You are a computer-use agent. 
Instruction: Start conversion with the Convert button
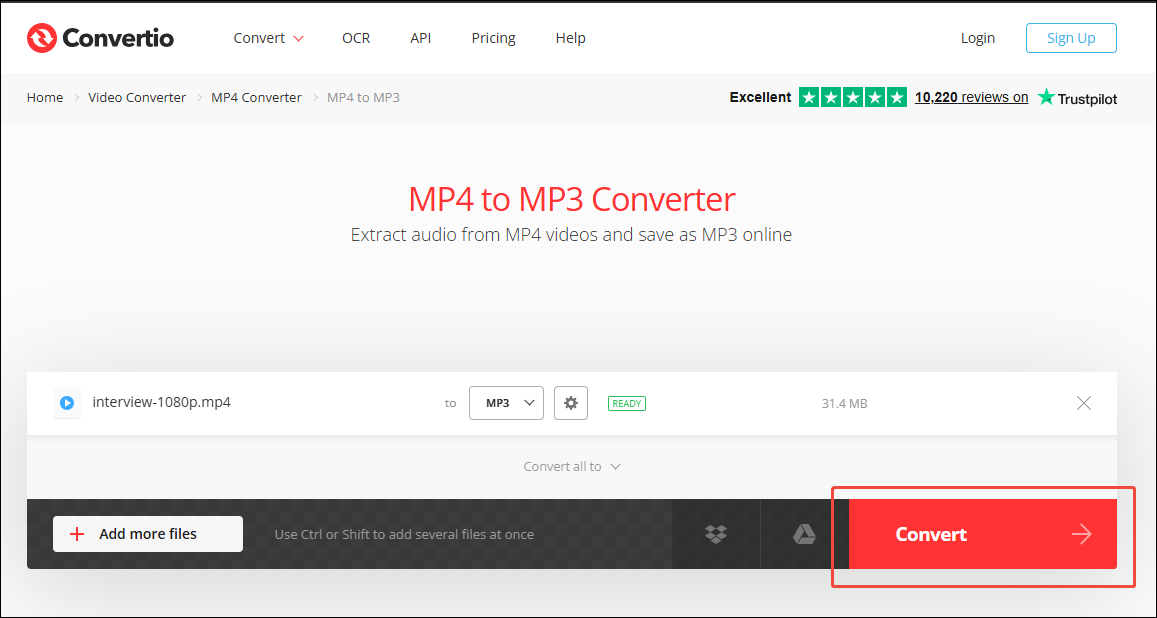pyautogui.click(x=983, y=534)
